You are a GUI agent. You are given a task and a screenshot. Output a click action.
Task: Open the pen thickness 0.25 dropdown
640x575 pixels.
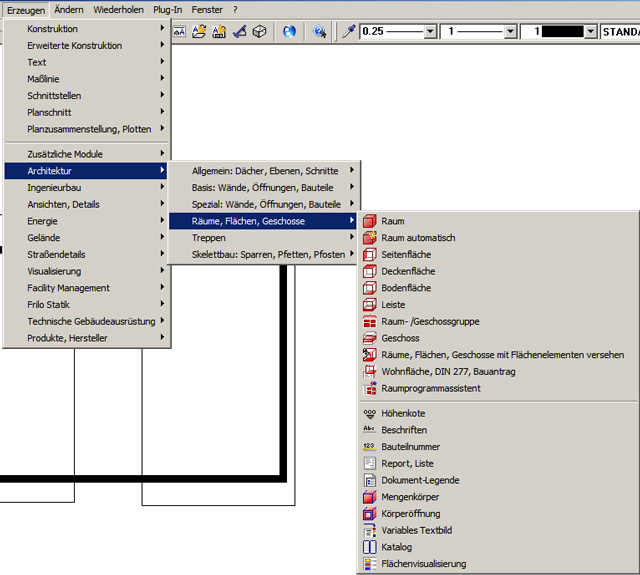click(x=430, y=32)
